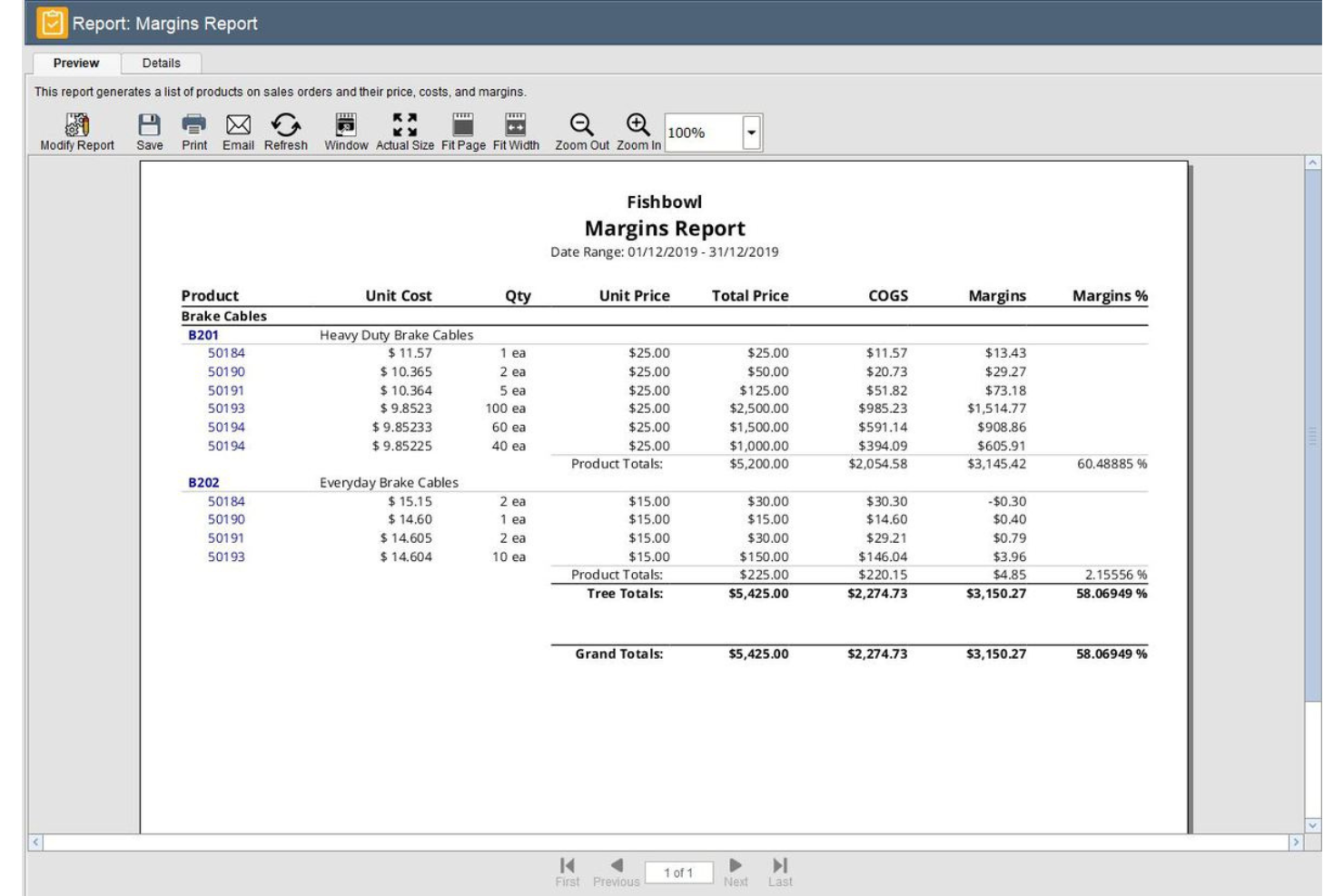Image resolution: width=1344 pixels, height=896 pixels.
Task: Open order 50194 with 40 ea quantity
Action: click(x=226, y=446)
